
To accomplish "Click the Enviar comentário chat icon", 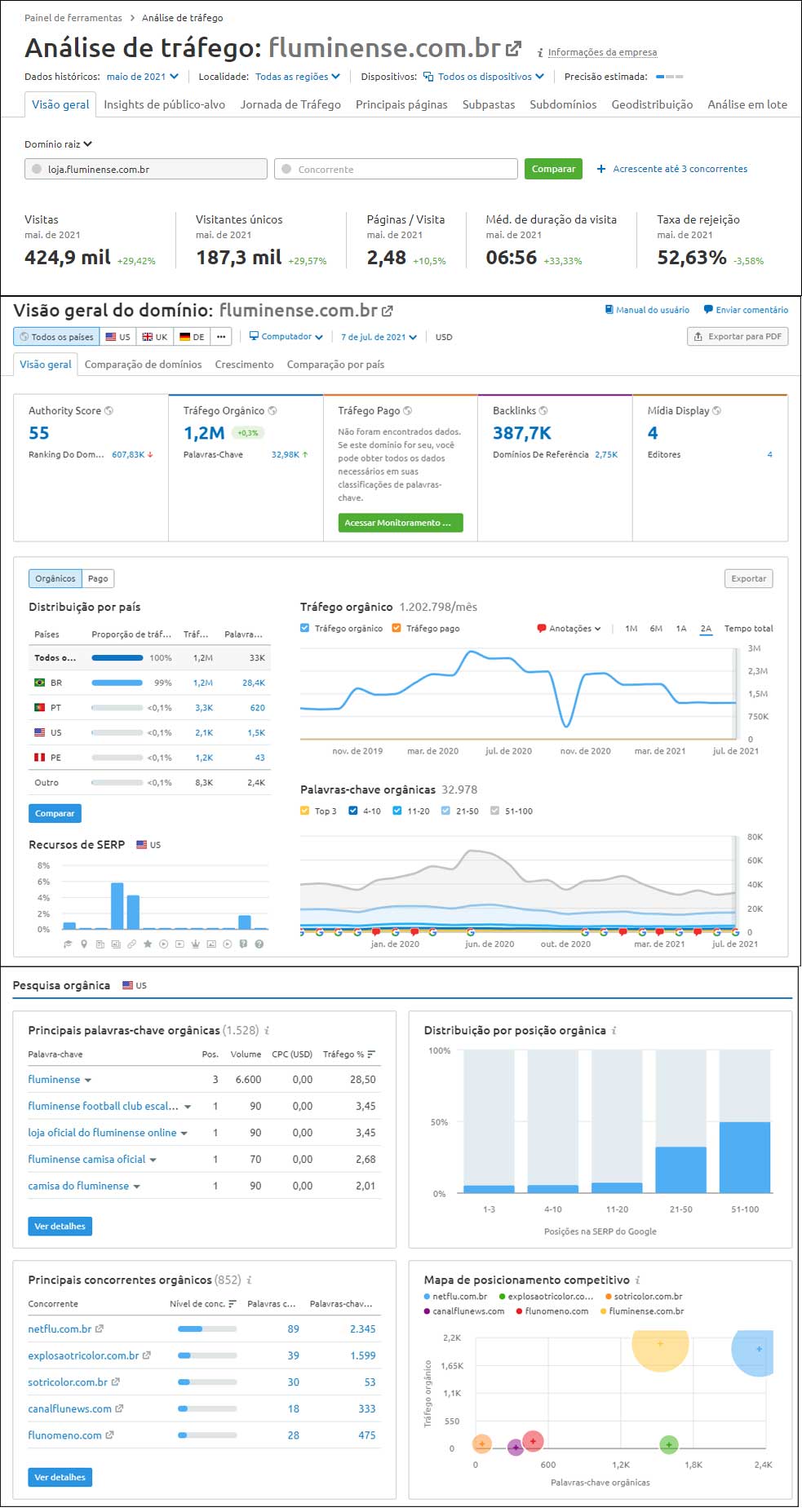I will tap(707, 310).
